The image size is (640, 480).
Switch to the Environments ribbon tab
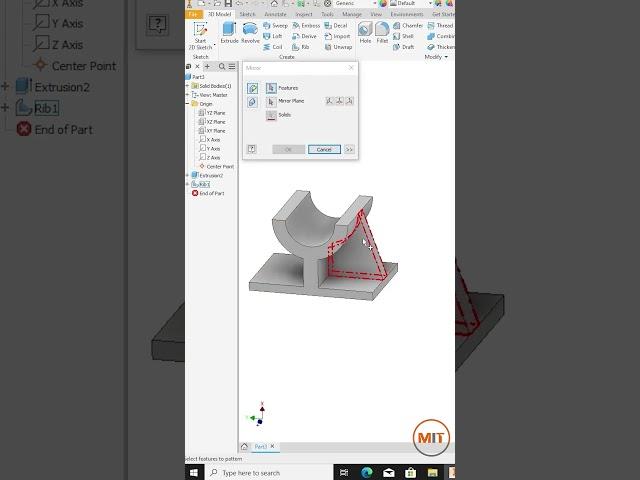tap(407, 14)
